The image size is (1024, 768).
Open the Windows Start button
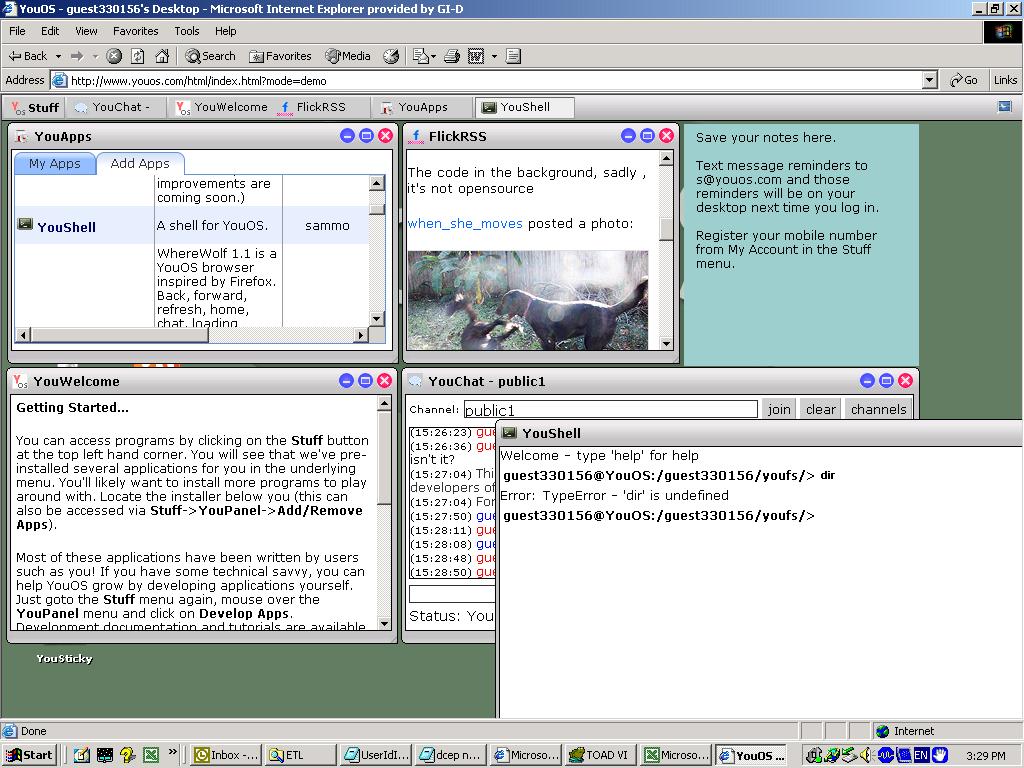tap(29, 755)
